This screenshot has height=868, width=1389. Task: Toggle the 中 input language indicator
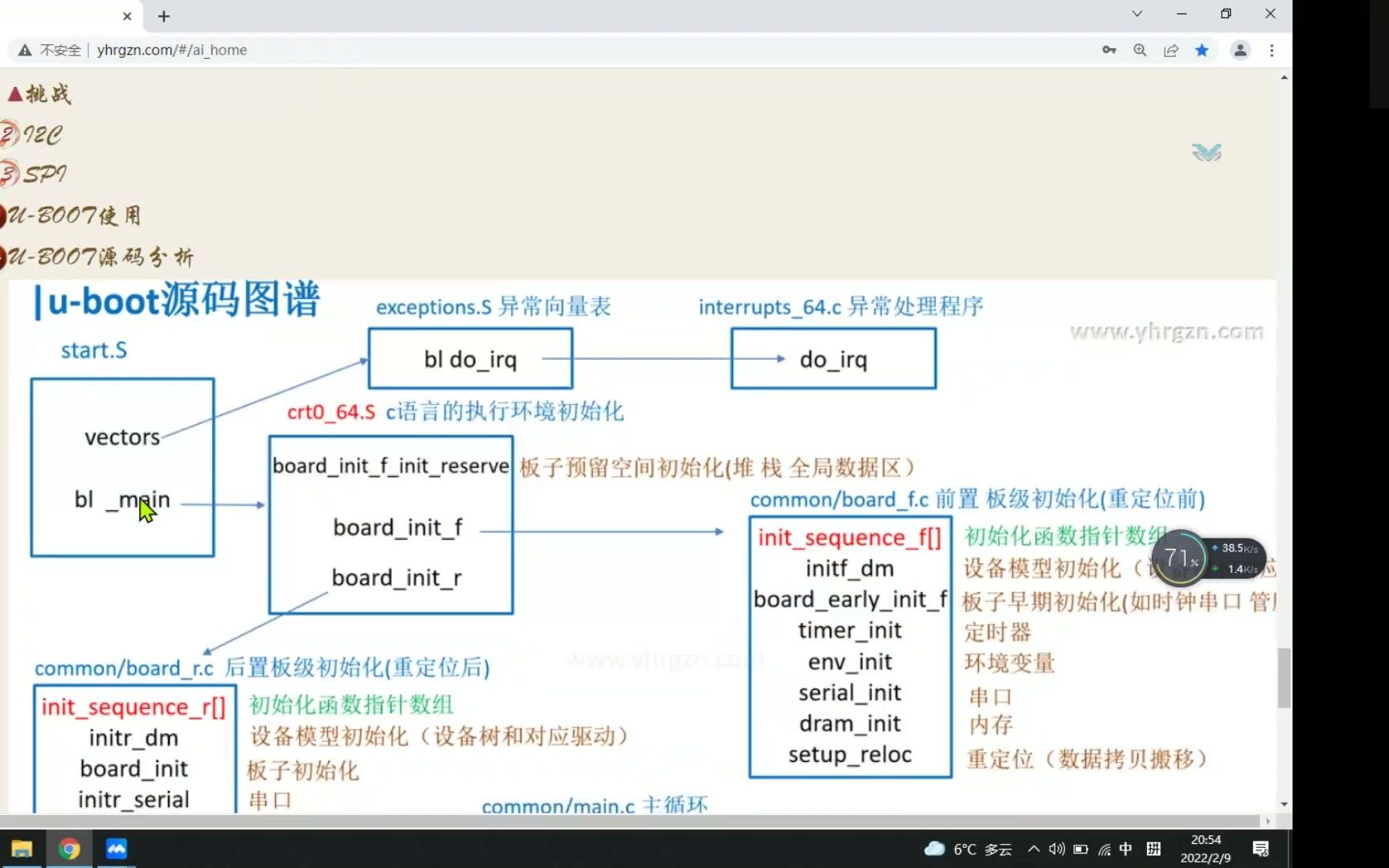click(x=1125, y=849)
